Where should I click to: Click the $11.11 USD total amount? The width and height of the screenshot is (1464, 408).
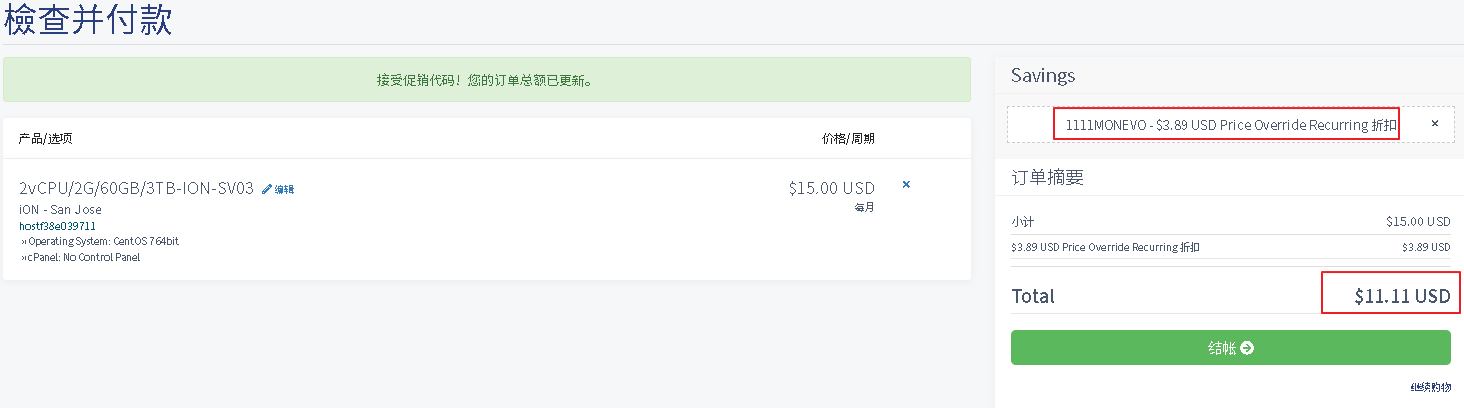click(1402, 296)
